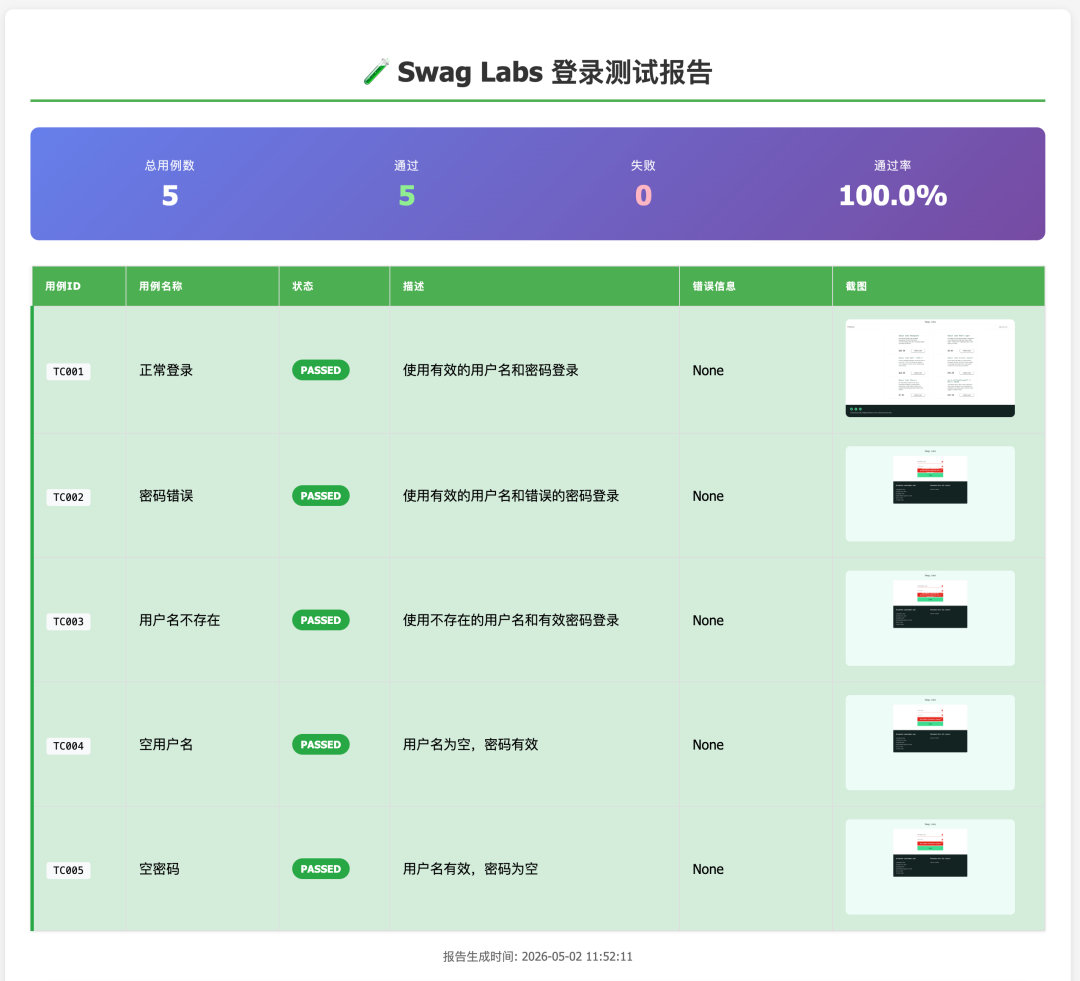Viewport: 1080px width, 981px height.
Task: Click description 使用有效的用户名和错误的密码登录
Action: 511,496
